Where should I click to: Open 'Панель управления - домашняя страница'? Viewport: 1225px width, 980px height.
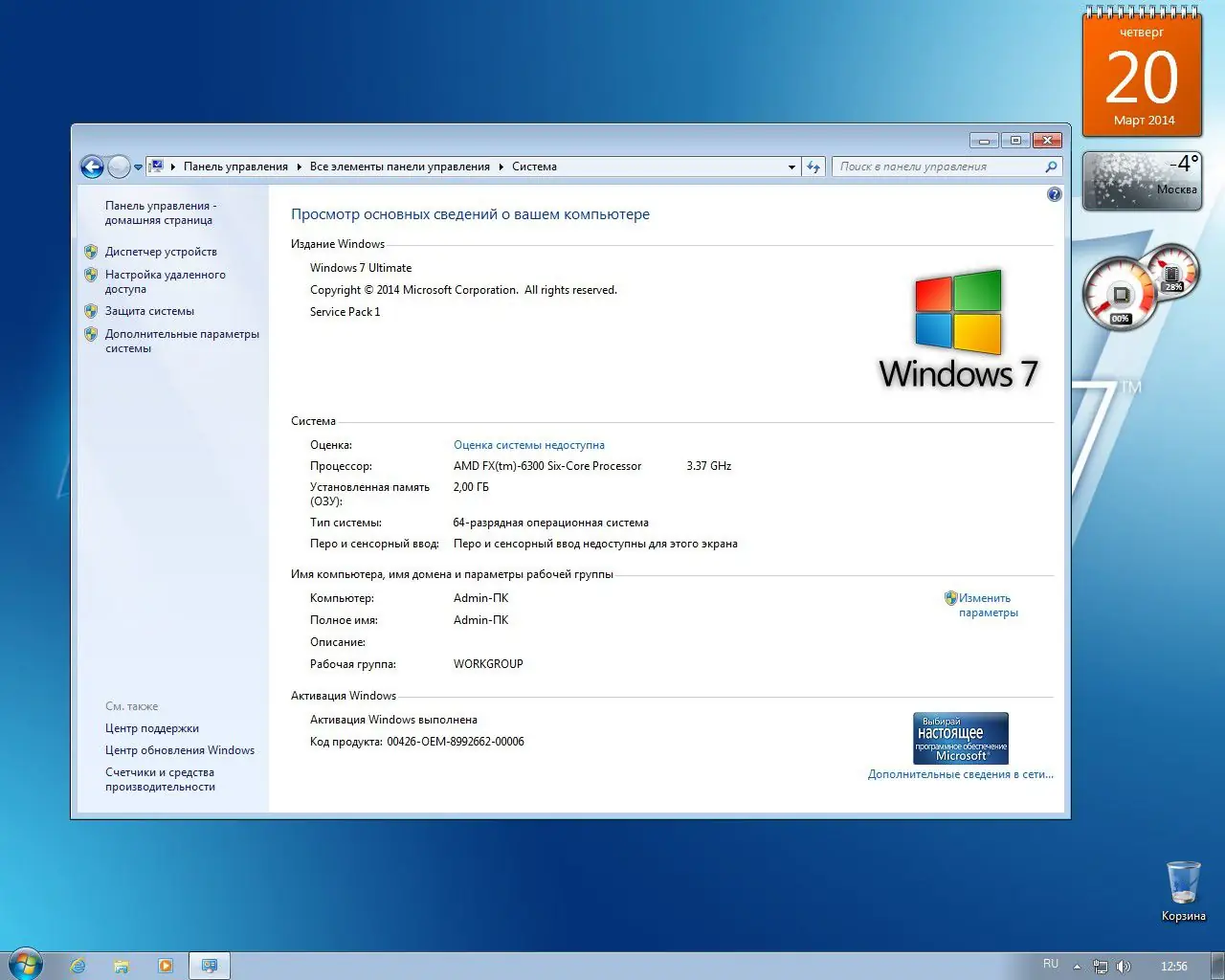[161, 212]
